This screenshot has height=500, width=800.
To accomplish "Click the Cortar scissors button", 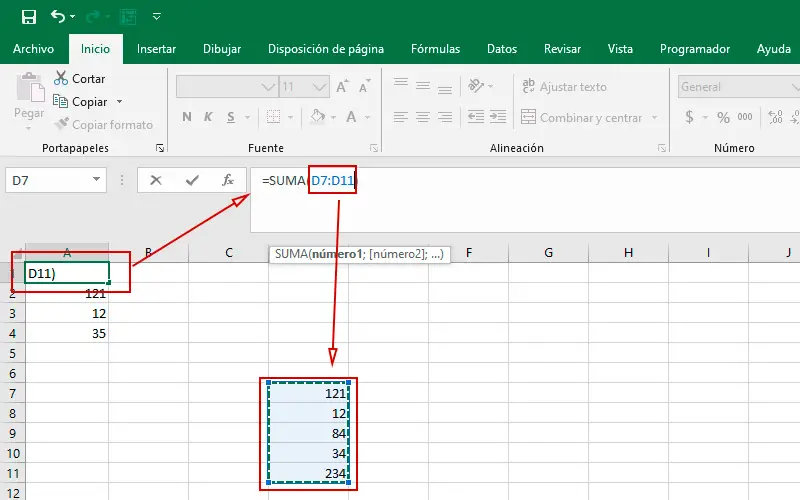I will tap(80, 79).
